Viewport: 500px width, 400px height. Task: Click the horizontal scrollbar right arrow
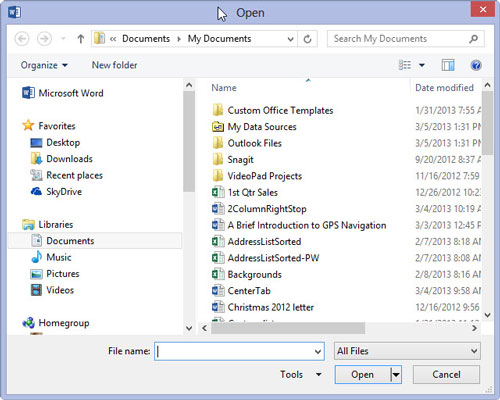(474, 328)
